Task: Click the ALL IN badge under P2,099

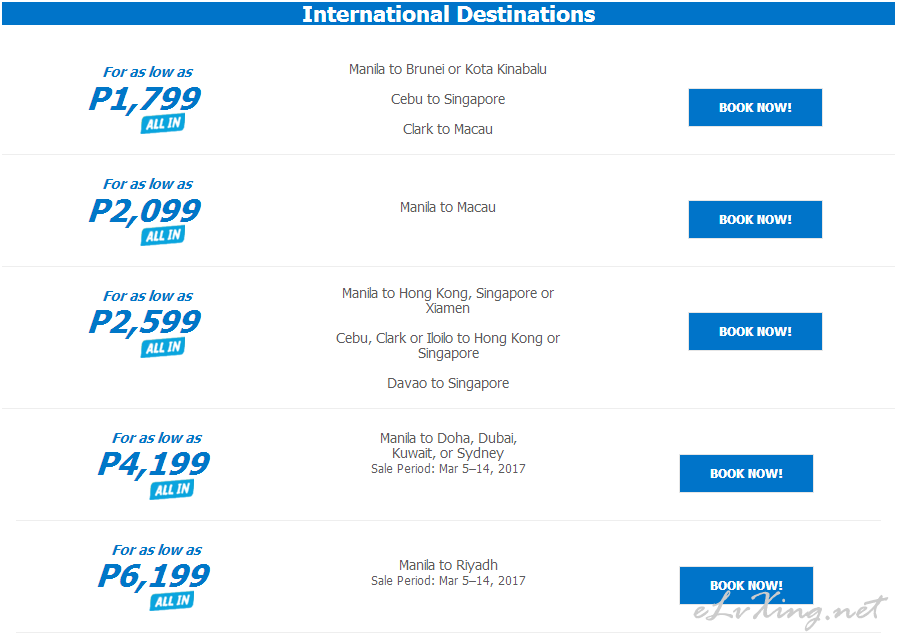Action: [163, 236]
